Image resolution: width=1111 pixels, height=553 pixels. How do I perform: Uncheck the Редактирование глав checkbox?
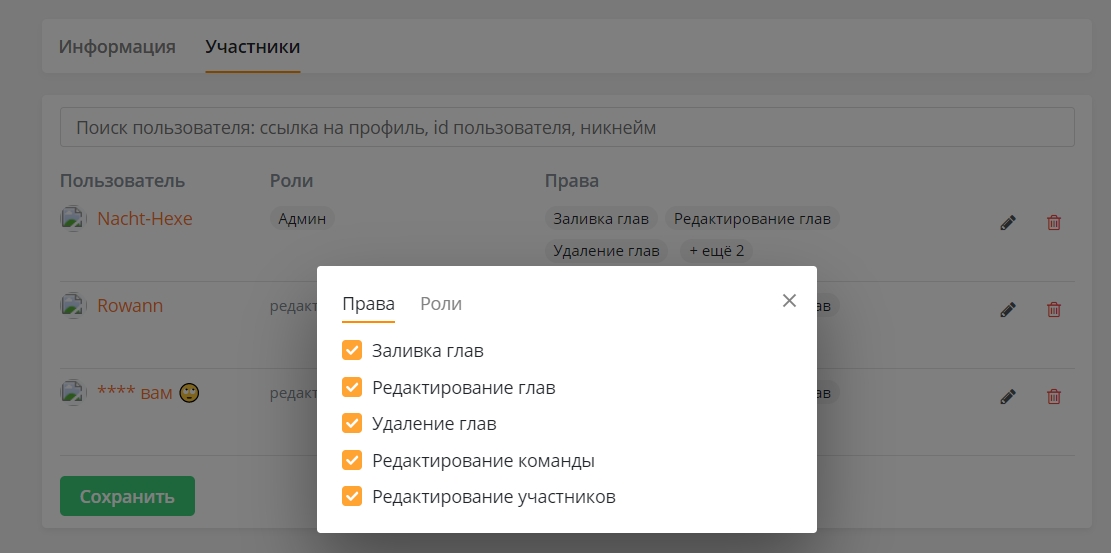(x=352, y=387)
